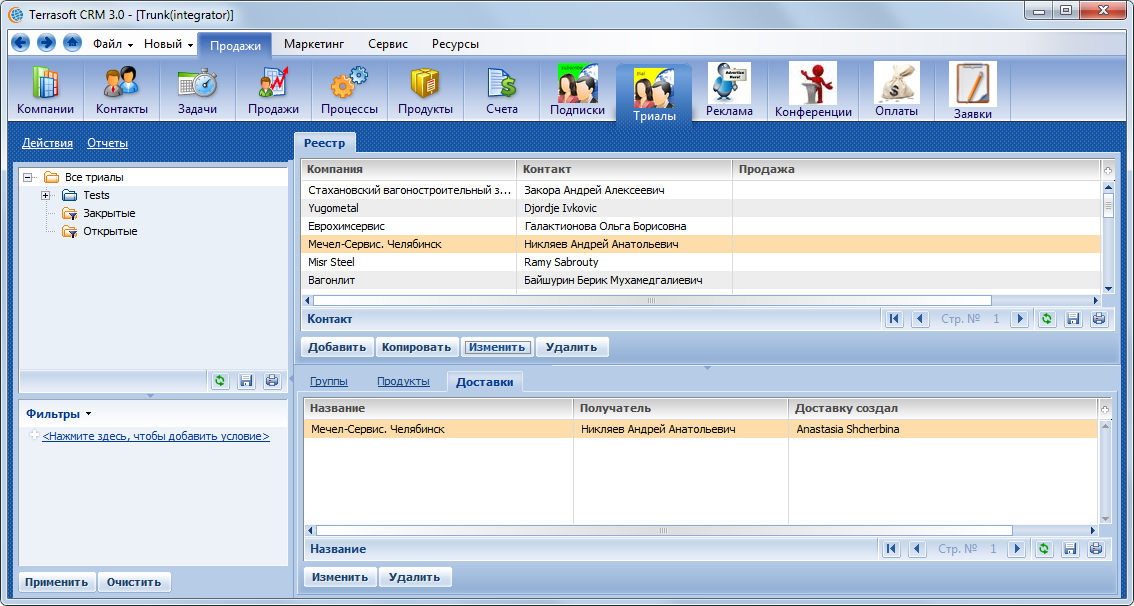The image size is (1134, 606).
Task: Save the Реестр grid settings
Action: pos(1073,319)
